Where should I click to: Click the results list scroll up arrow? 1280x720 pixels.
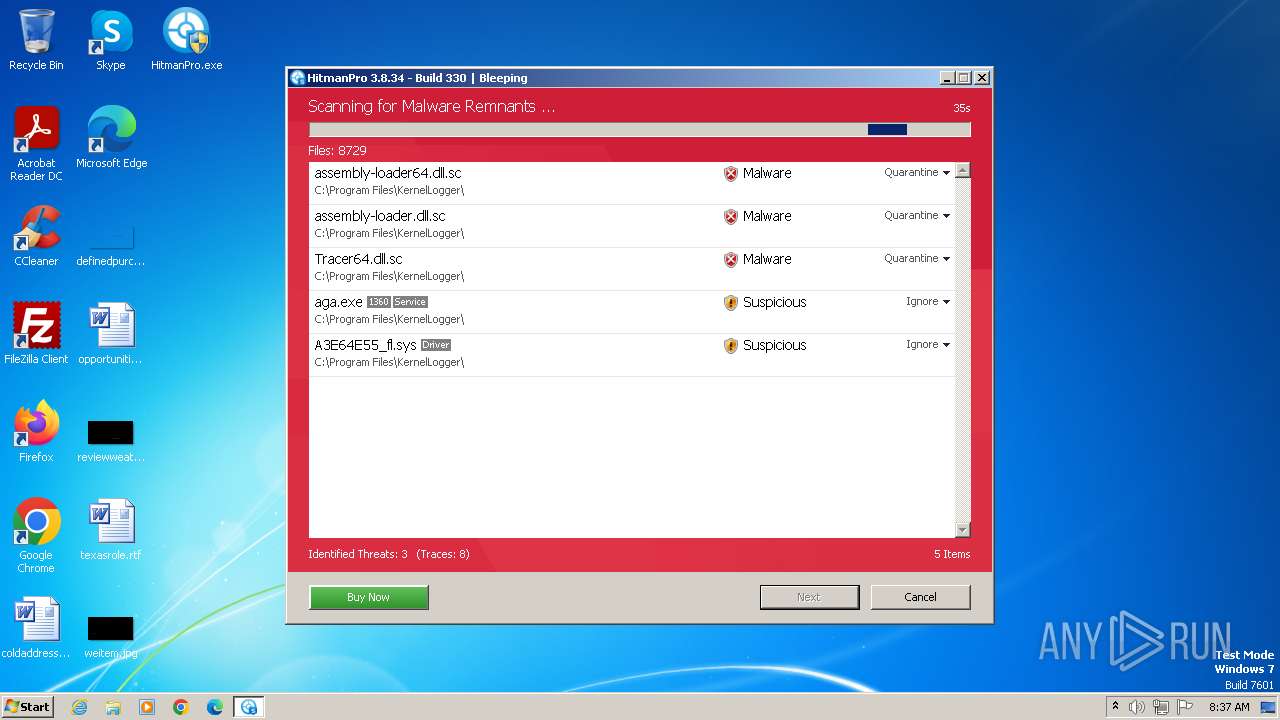[963, 171]
